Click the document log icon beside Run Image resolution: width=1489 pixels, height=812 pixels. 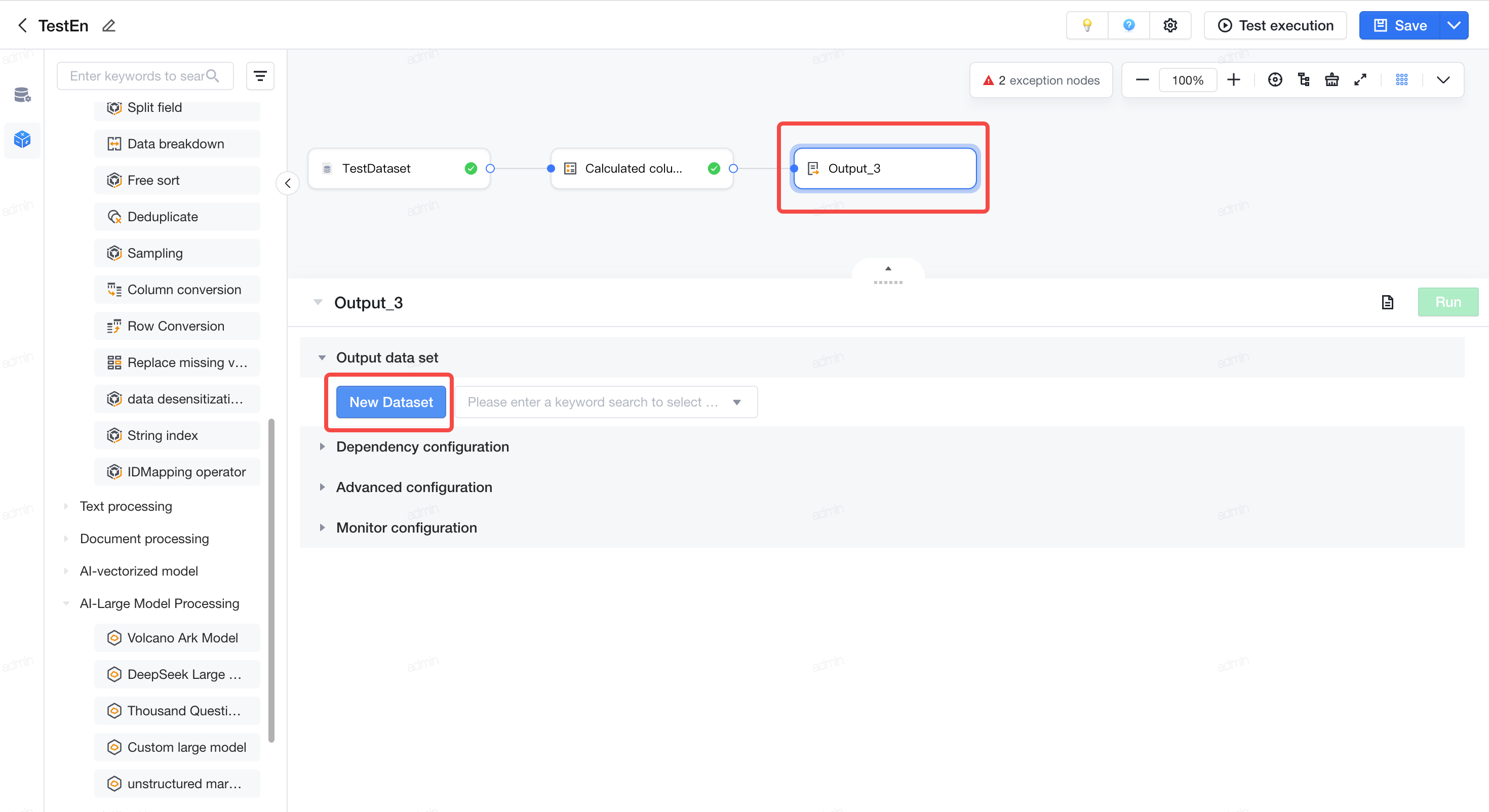click(1387, 302)
